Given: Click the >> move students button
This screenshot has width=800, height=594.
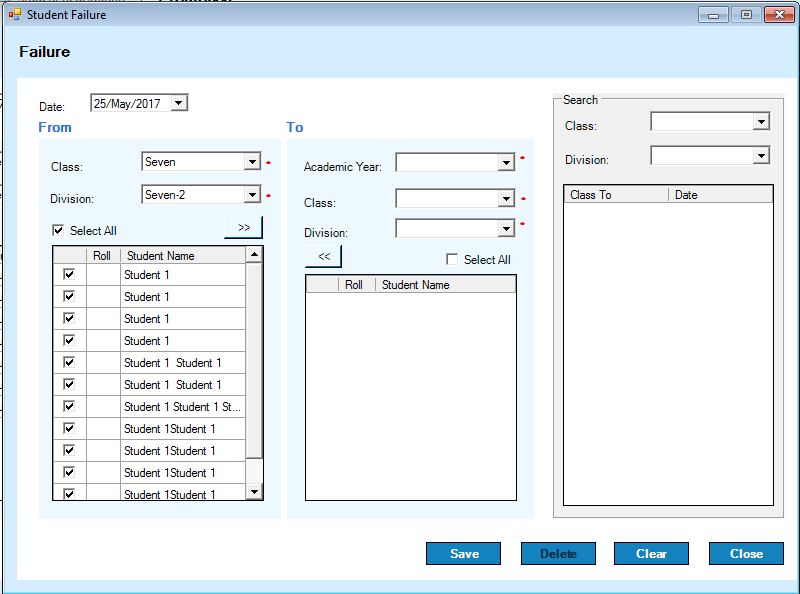Looking at the screenshot, I should pos(243,227).
